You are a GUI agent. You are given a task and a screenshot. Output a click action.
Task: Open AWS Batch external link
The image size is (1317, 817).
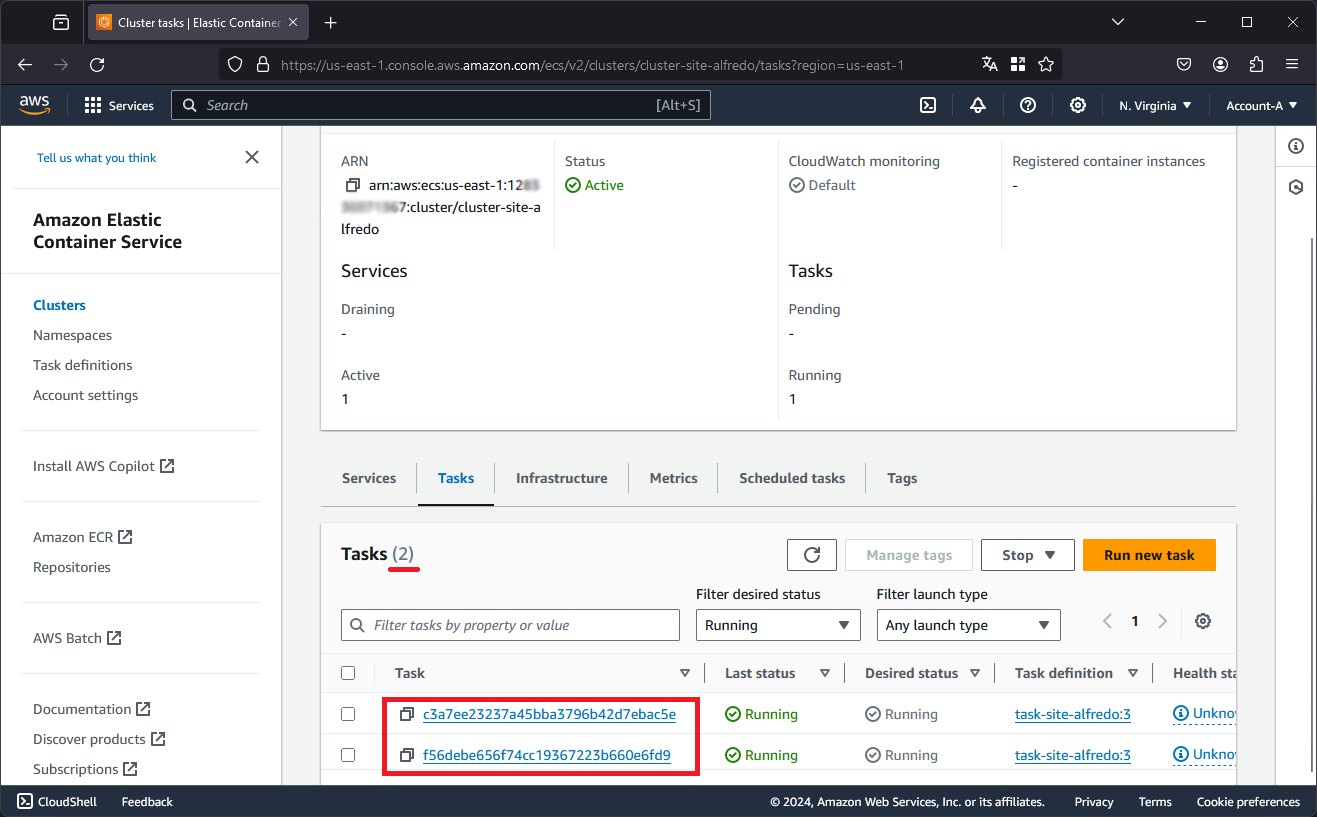coord(77,638)
